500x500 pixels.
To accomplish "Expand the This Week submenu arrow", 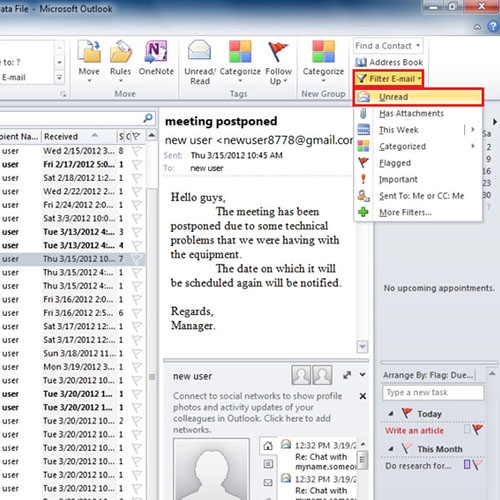I will click(x=473, y=129).
